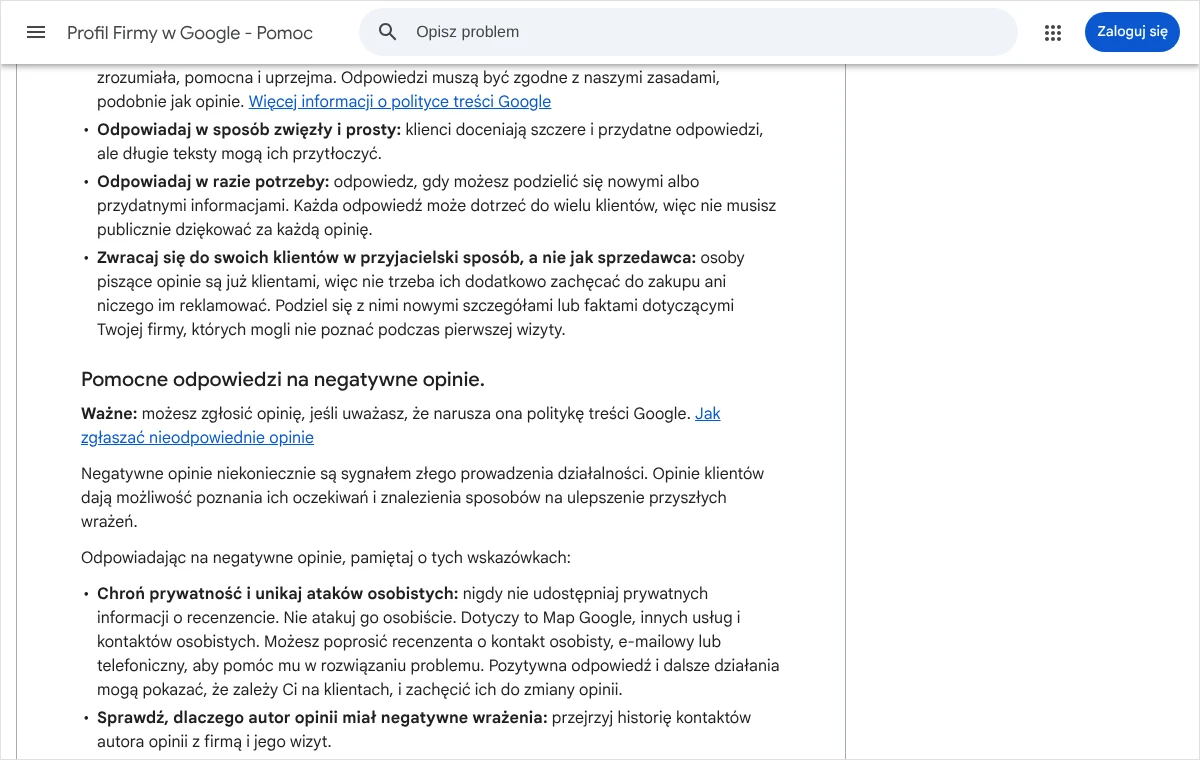Click the bold text Ważne:

point(109,414)
